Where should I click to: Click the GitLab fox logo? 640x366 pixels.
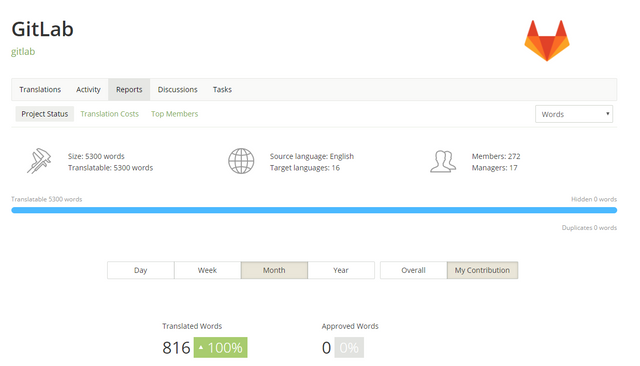click(x=547, y=40)
